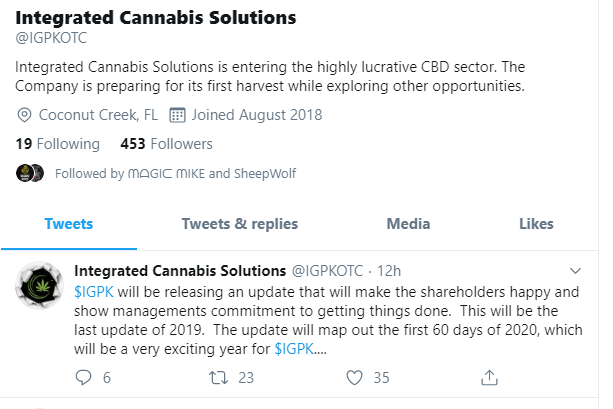Open the 19 Following list
This screenshot has height=409, width=613.
[x=58, y=144]
